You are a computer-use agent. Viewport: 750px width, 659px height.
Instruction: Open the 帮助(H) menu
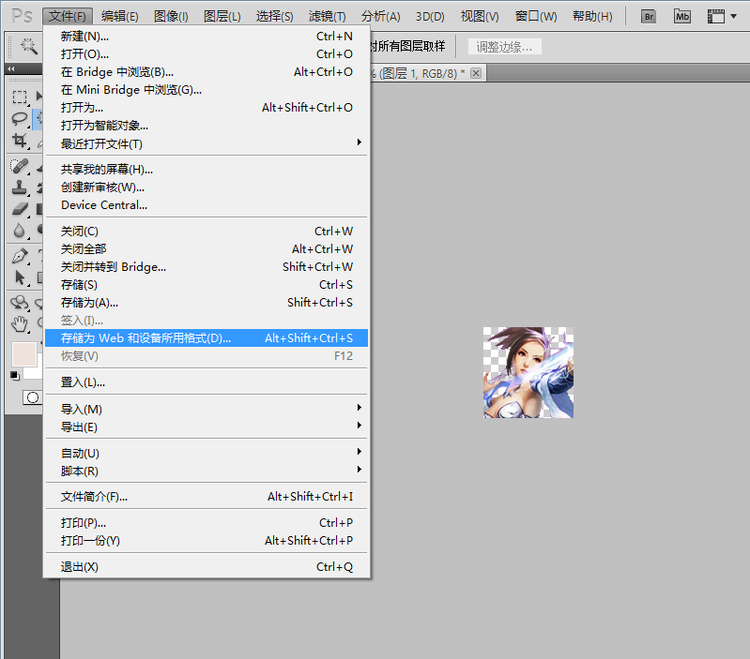pyautogui.click(x=592, y=17)
